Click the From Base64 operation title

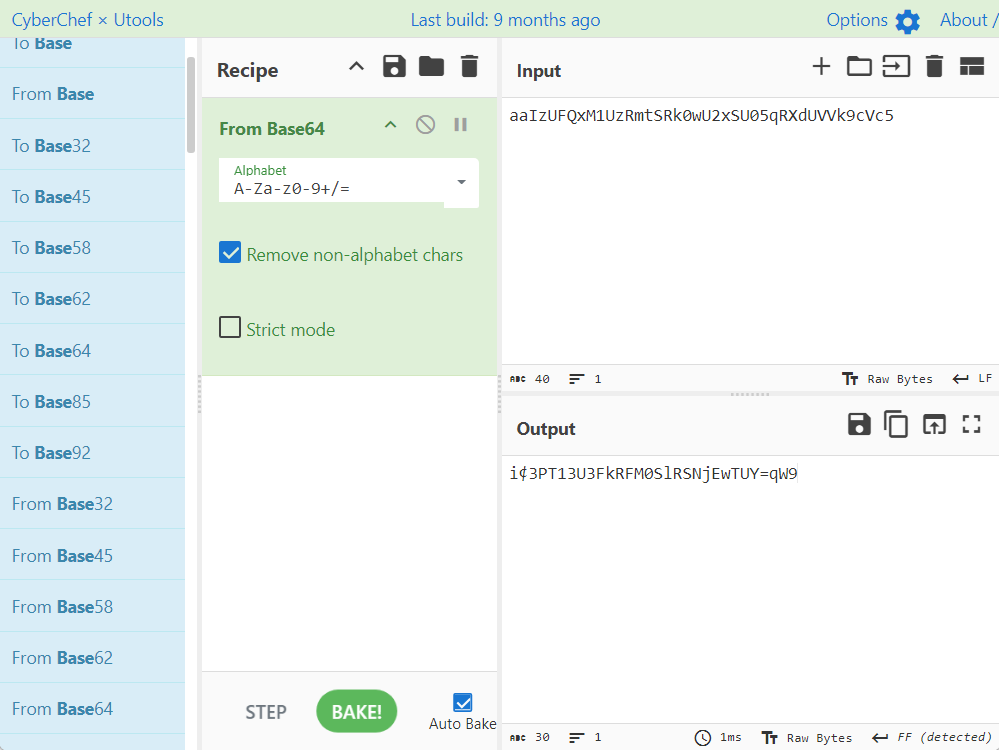pos(272,129)
